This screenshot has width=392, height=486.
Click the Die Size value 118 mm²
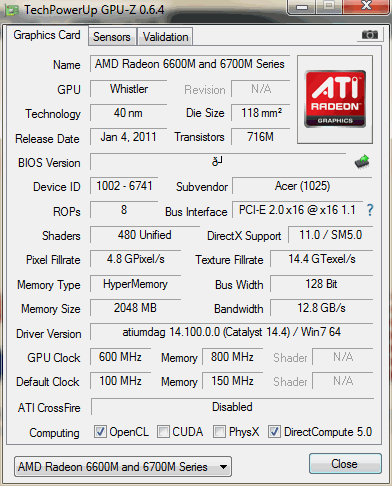261,113
